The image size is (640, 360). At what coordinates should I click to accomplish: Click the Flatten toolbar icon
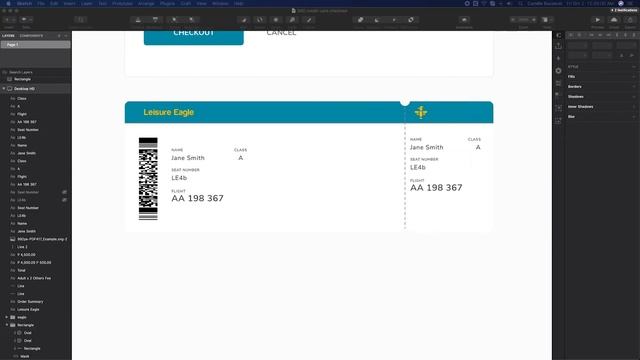(309, 20)
